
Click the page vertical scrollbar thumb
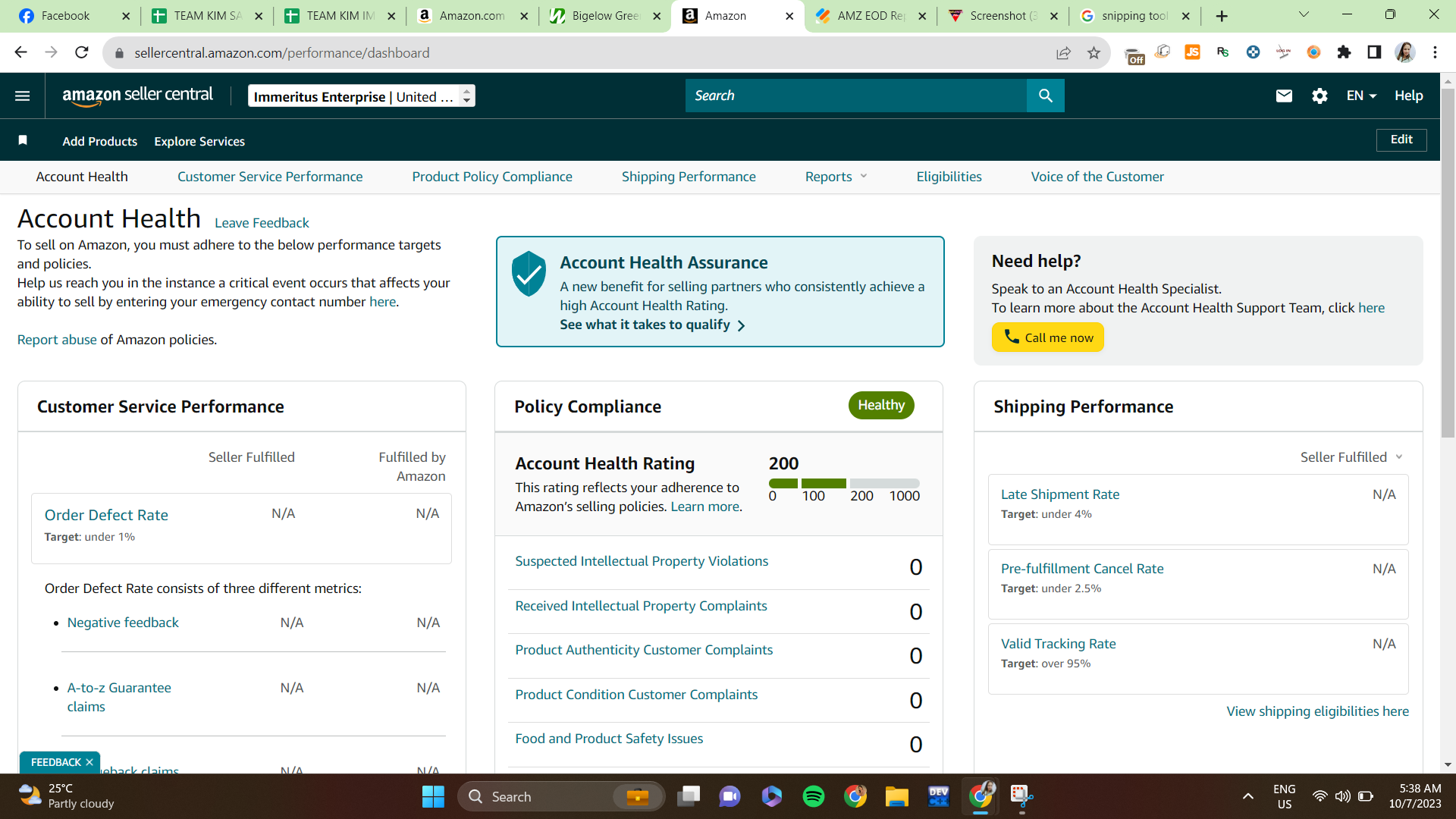[1448, 262]
